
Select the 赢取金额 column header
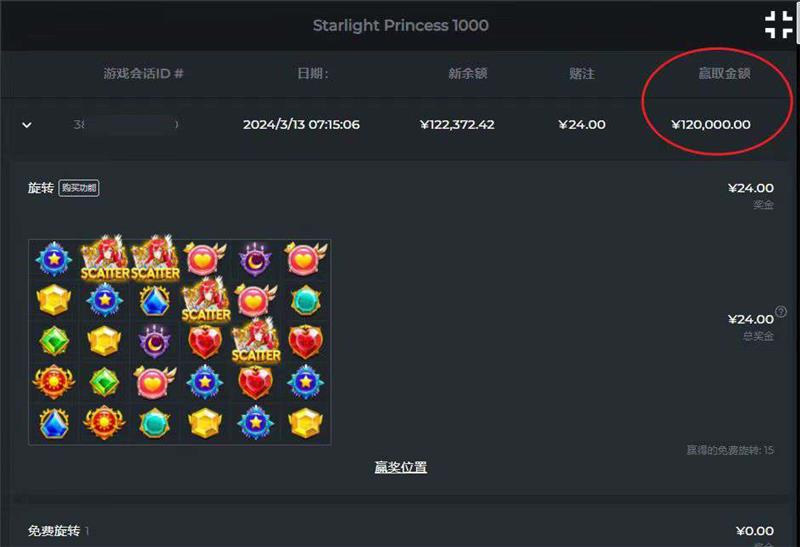tap(724, 73)
